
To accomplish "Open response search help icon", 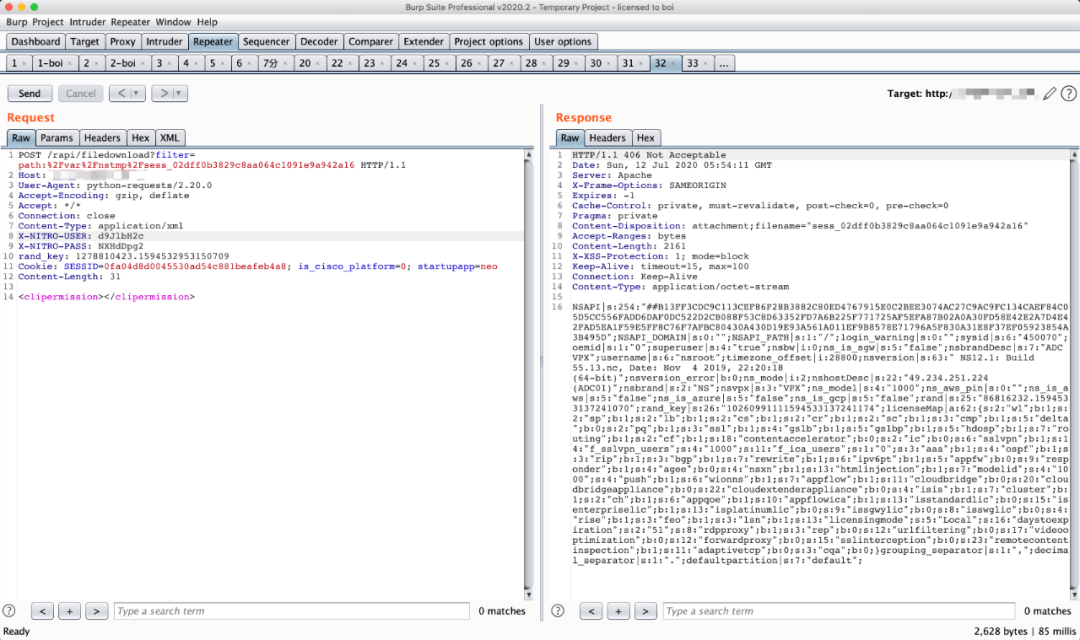I will [558, 610].
